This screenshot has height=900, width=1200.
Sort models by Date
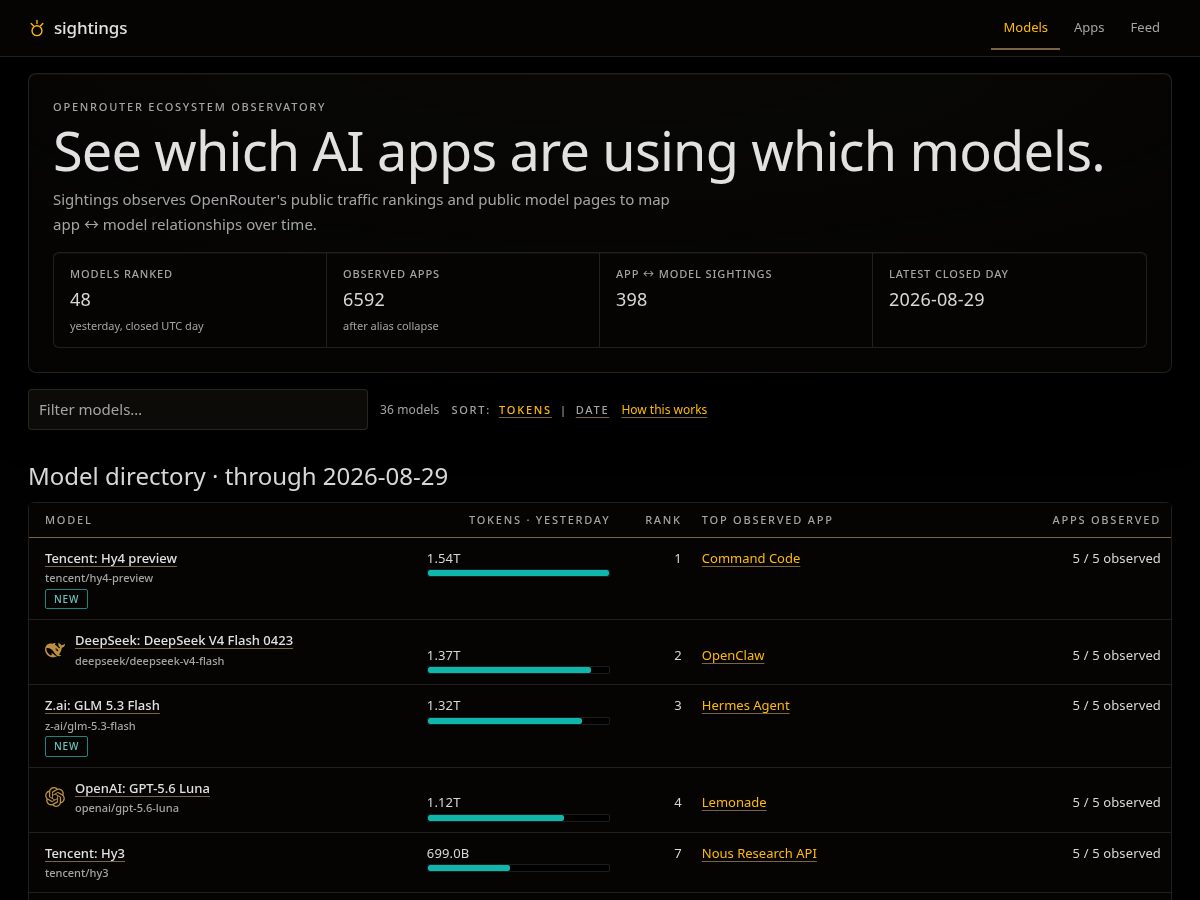592,410
